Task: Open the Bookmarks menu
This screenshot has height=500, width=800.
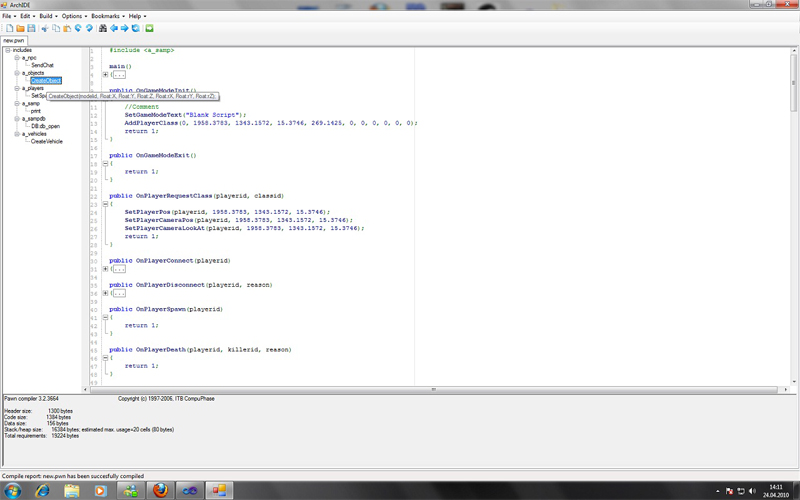Action: click(x=104, y=16)
